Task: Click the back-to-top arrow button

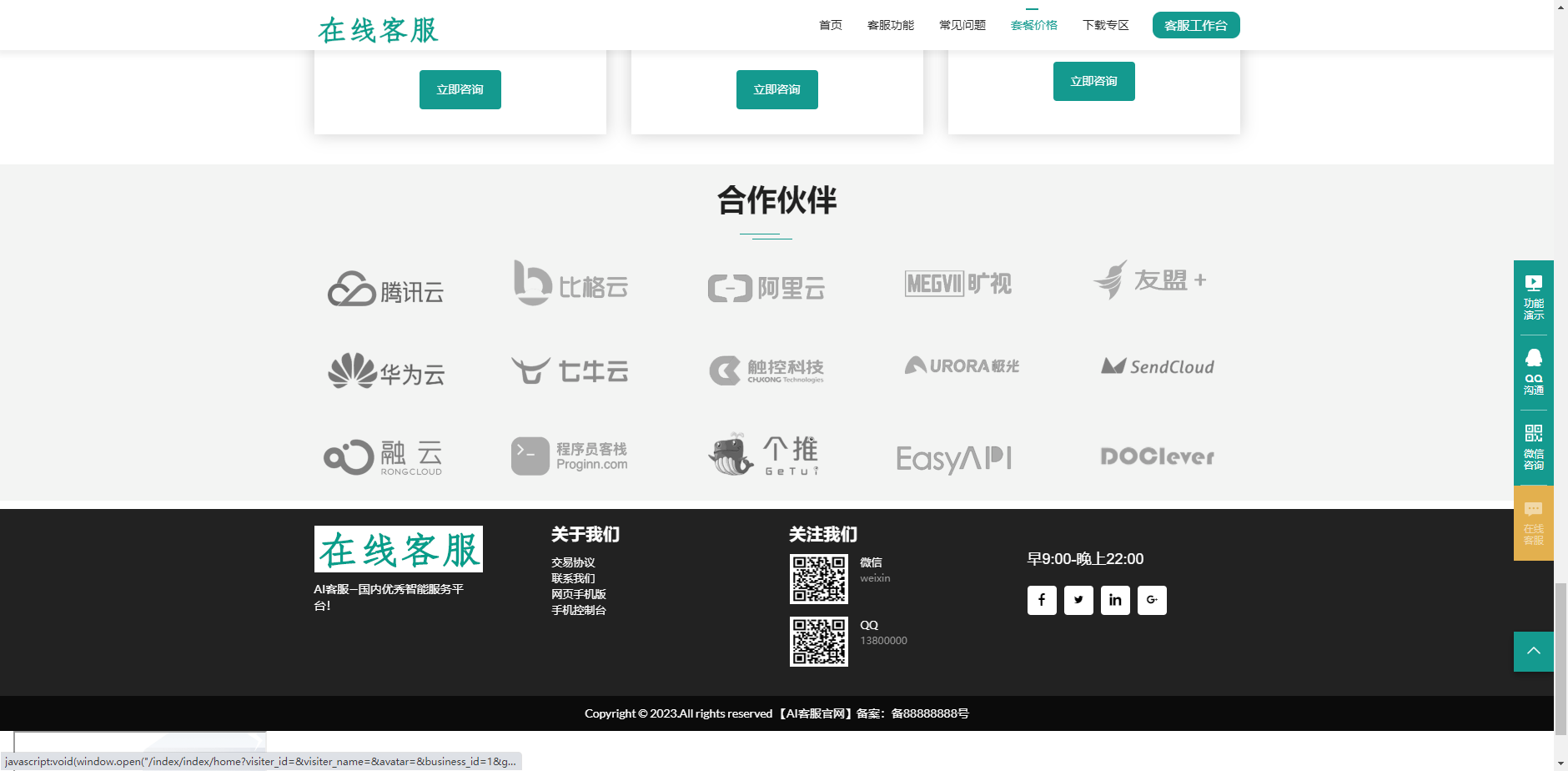Action: tap(1533, 652)
